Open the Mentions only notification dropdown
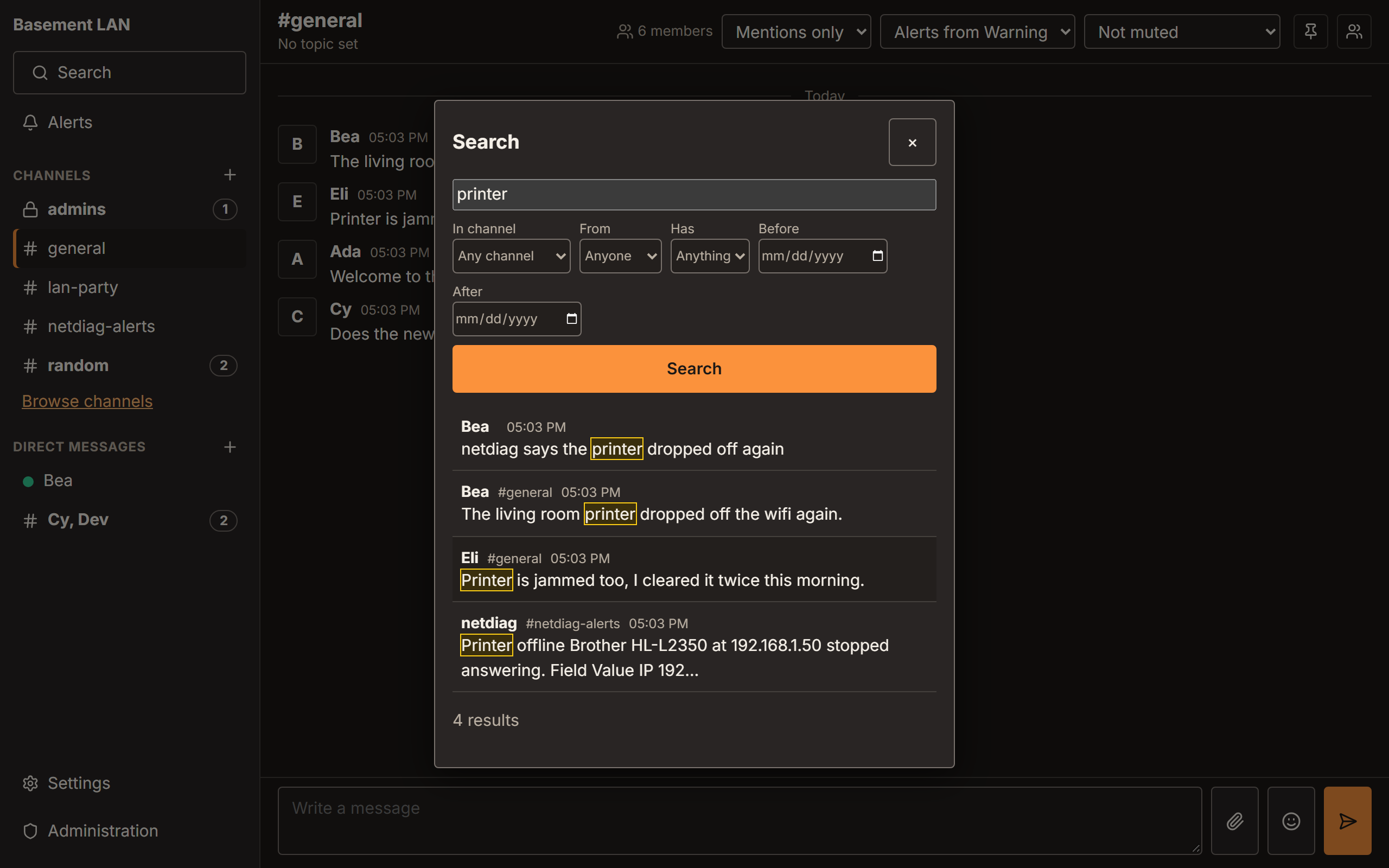The height and width of the screenshot is (868, 1389). pyautogui.click(x=795, y=31)
